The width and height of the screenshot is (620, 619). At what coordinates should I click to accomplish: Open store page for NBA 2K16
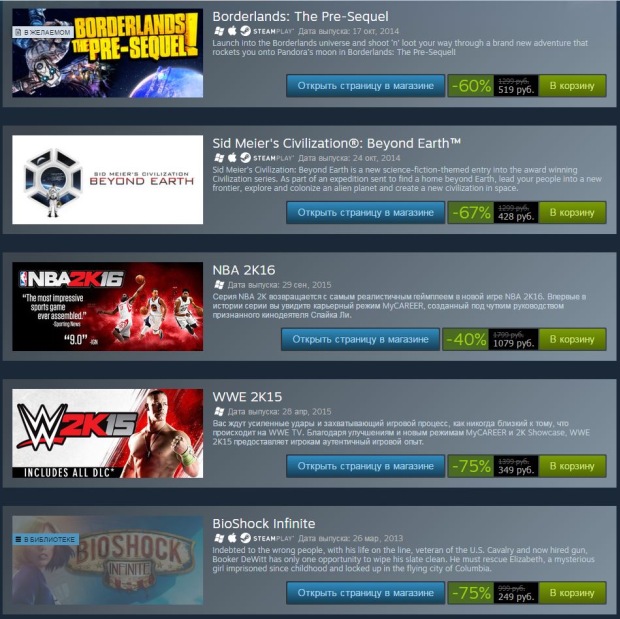(360, 339)
